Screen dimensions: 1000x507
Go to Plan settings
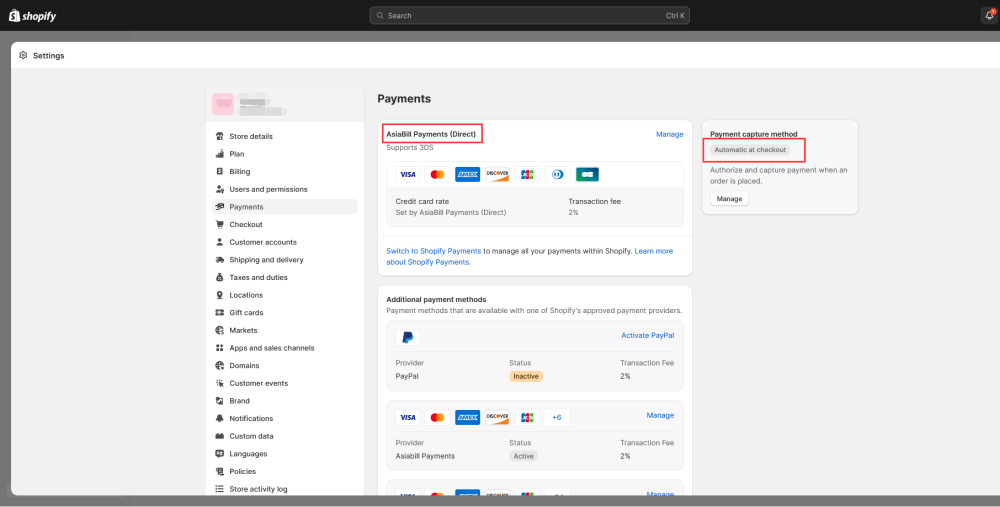(284, 154)
